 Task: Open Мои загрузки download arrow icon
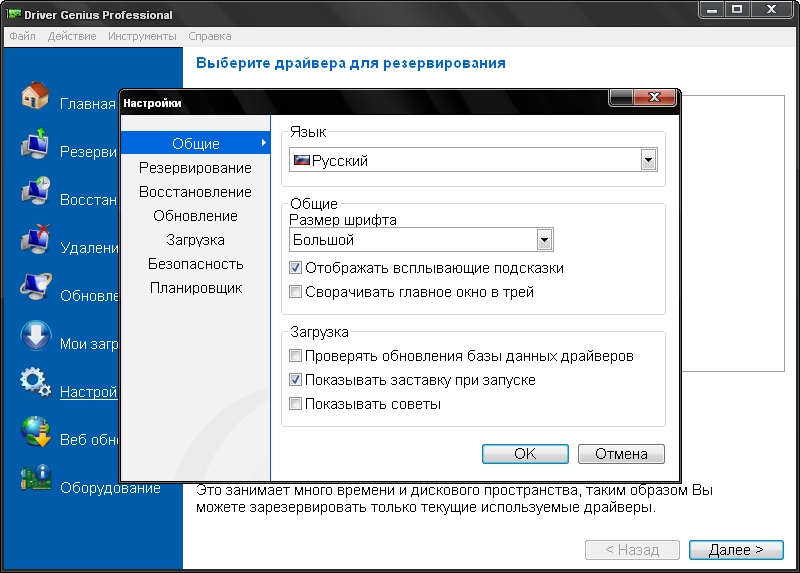point(35,335)
